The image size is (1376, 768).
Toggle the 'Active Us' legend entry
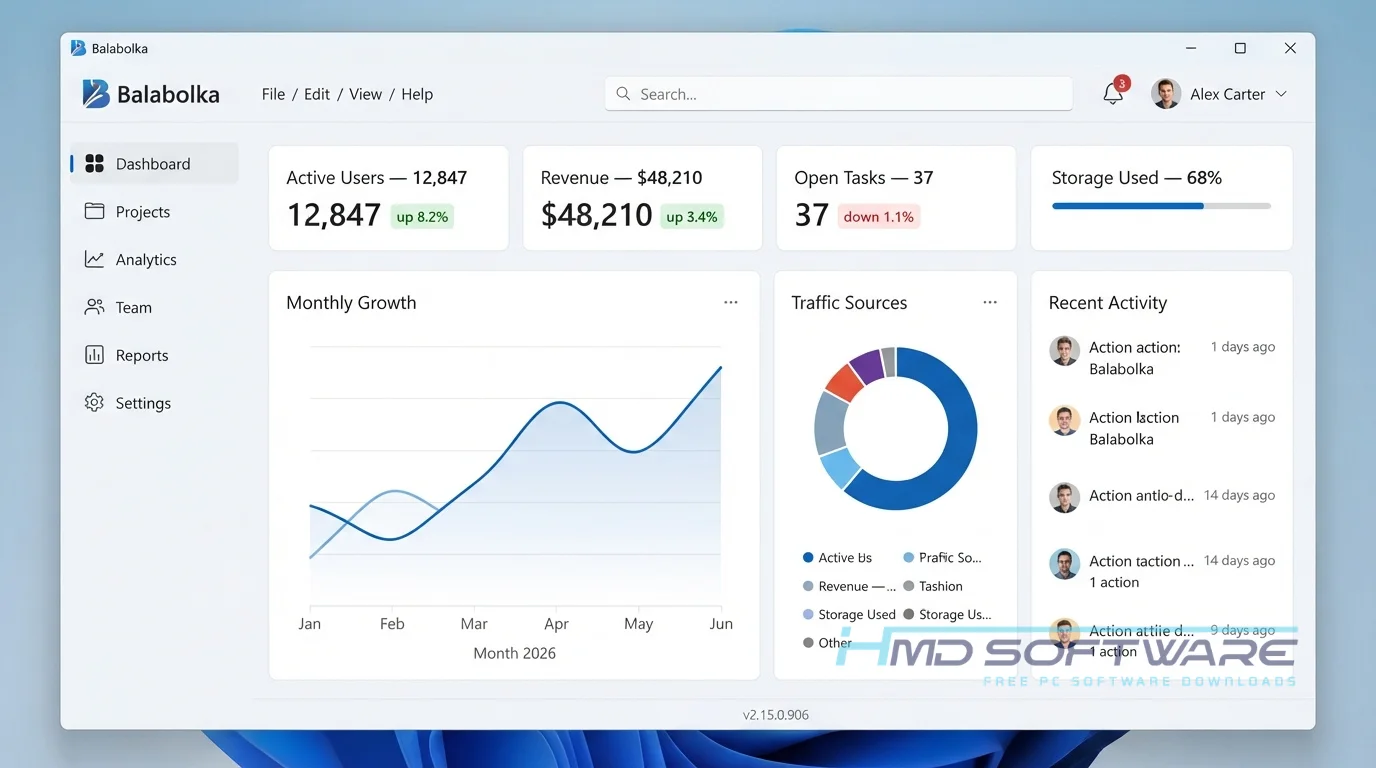(x=837, y=558)
